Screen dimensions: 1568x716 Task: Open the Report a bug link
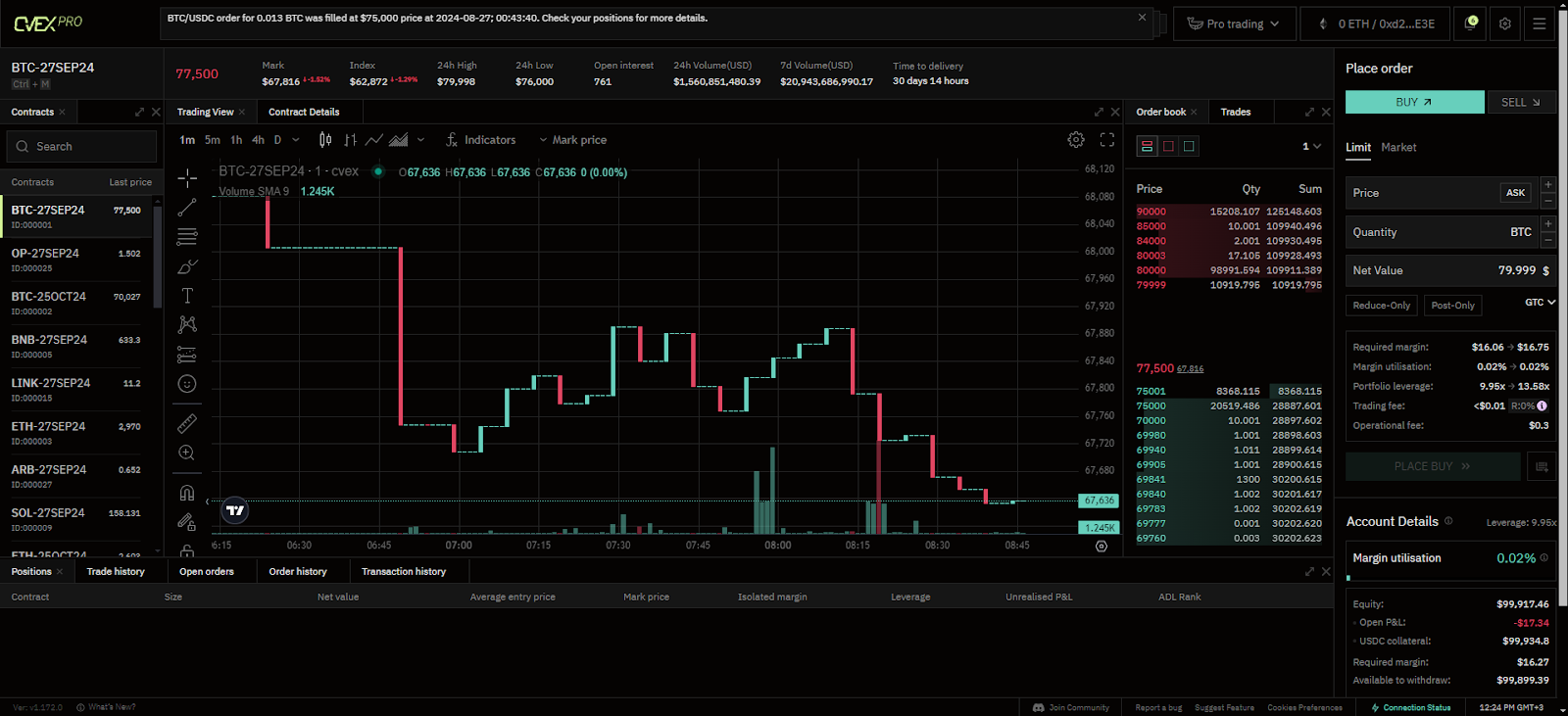tap(1158, 707)
